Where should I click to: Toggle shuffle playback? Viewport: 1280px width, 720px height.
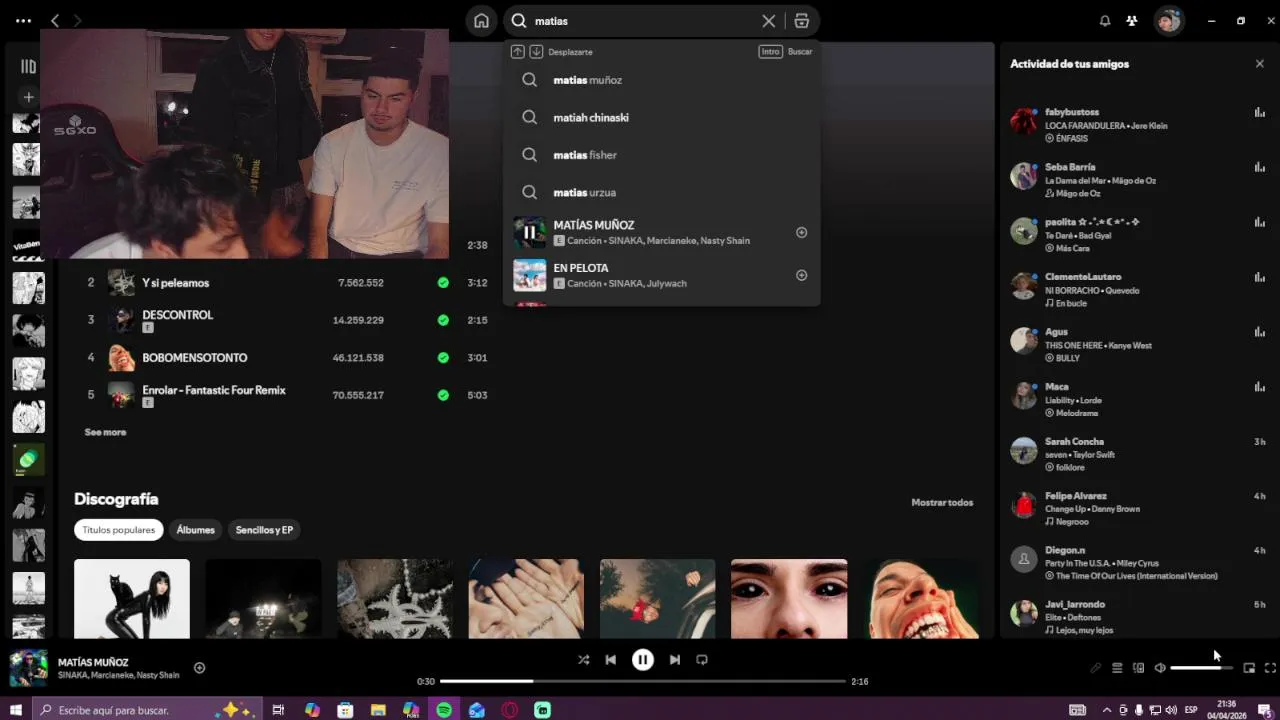pyautogui.click(x=583, y=660)
